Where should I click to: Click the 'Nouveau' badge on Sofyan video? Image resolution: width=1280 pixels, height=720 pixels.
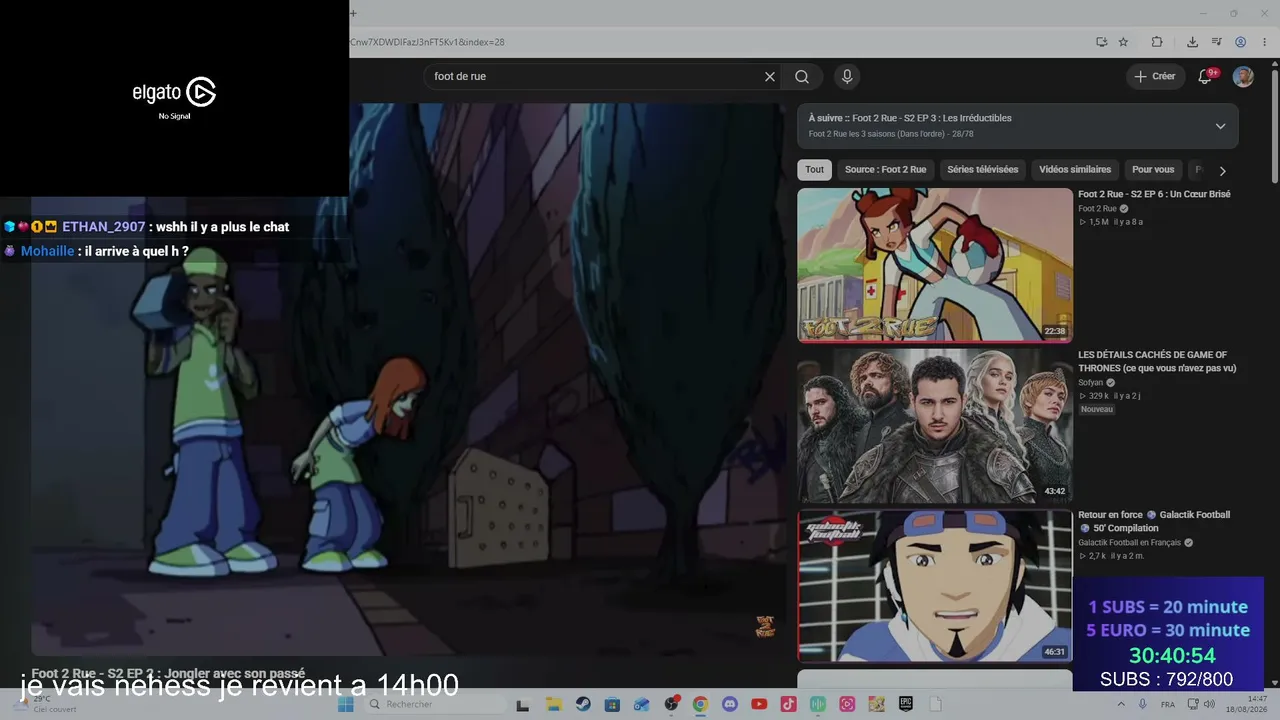click(1096, 409)
